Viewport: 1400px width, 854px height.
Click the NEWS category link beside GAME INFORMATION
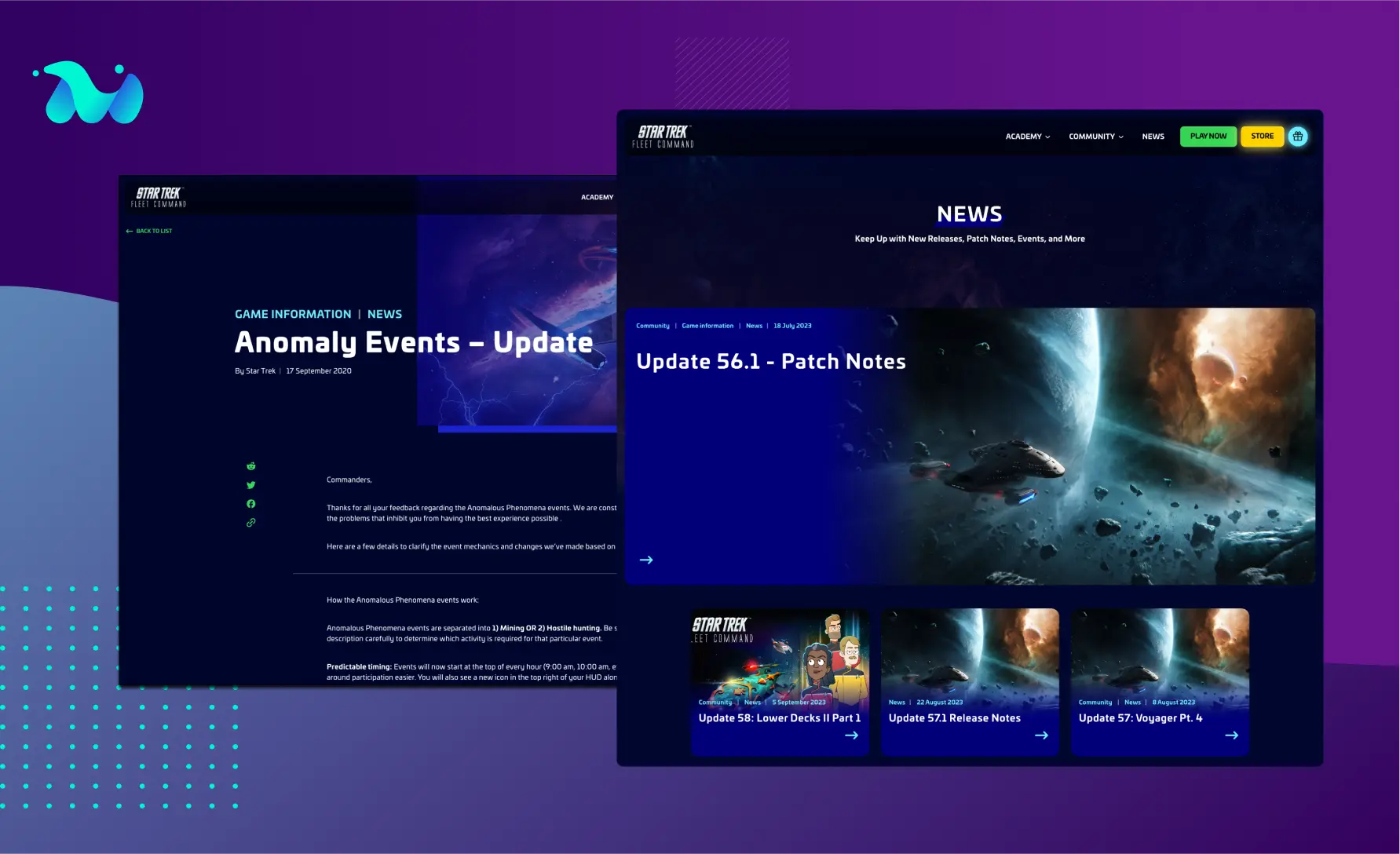[385, 314]
